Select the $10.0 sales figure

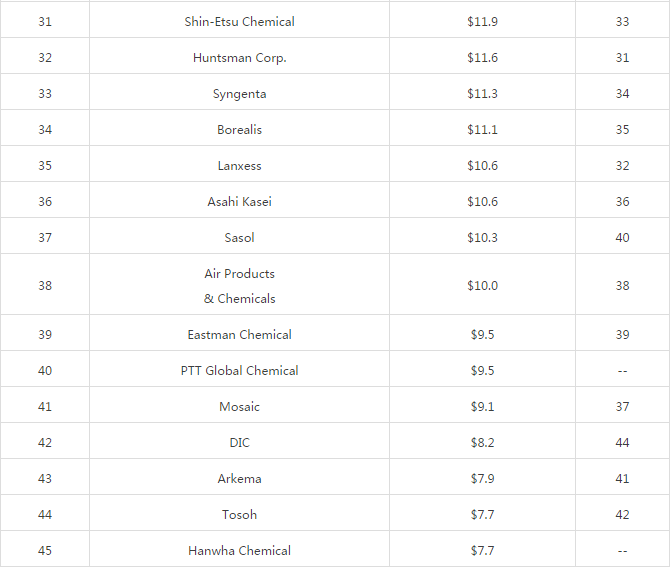tap(482, 286)
